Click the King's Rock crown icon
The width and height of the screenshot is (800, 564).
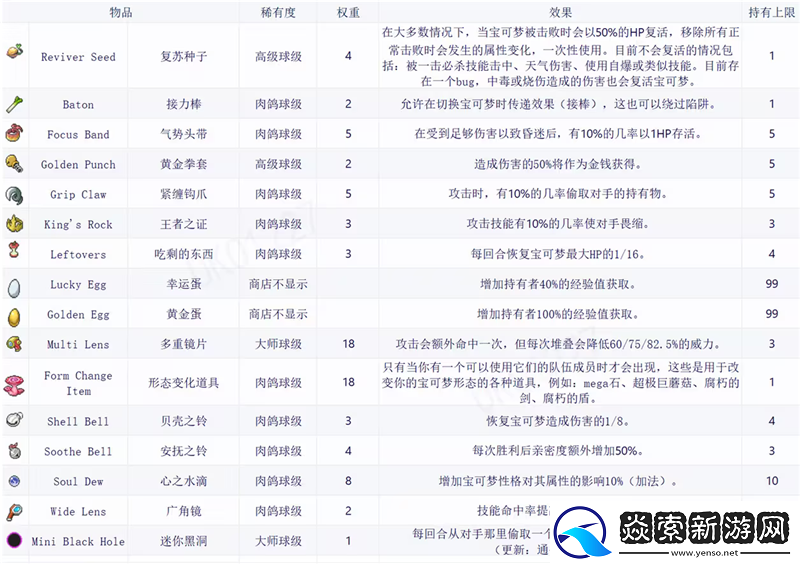click(x=14, y=224)
